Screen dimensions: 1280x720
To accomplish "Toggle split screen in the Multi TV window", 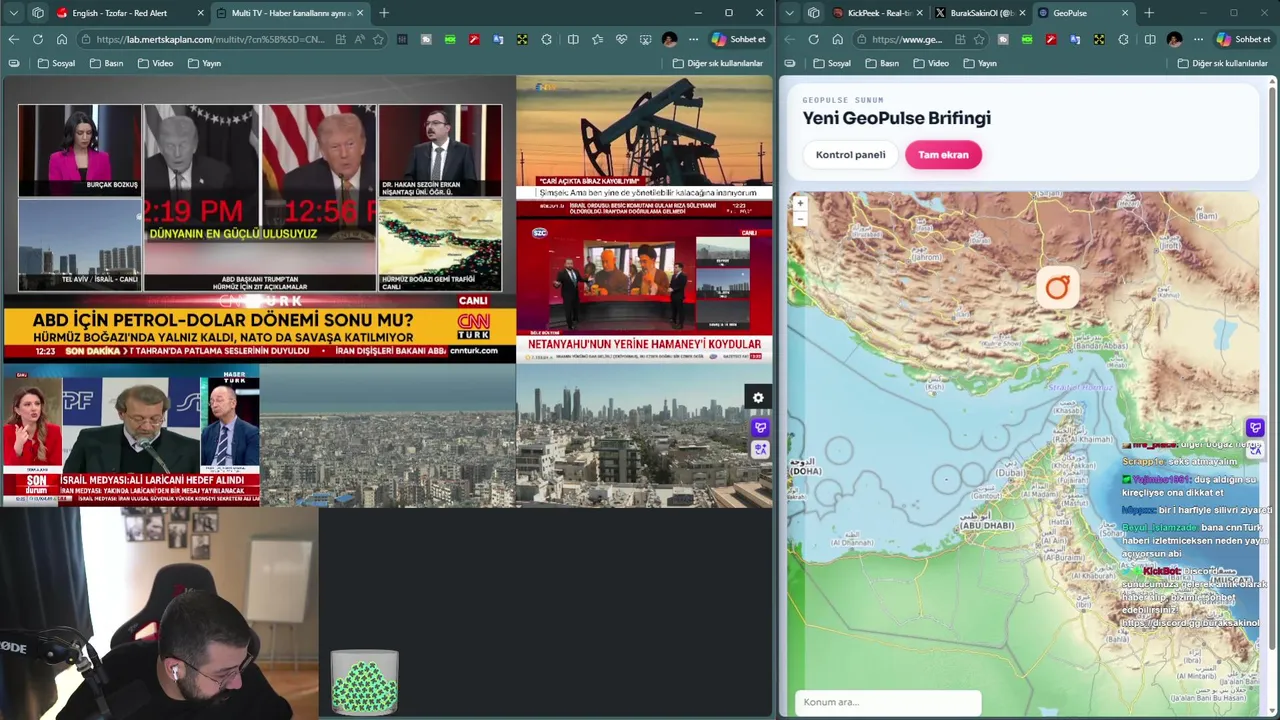I will 573,39.
